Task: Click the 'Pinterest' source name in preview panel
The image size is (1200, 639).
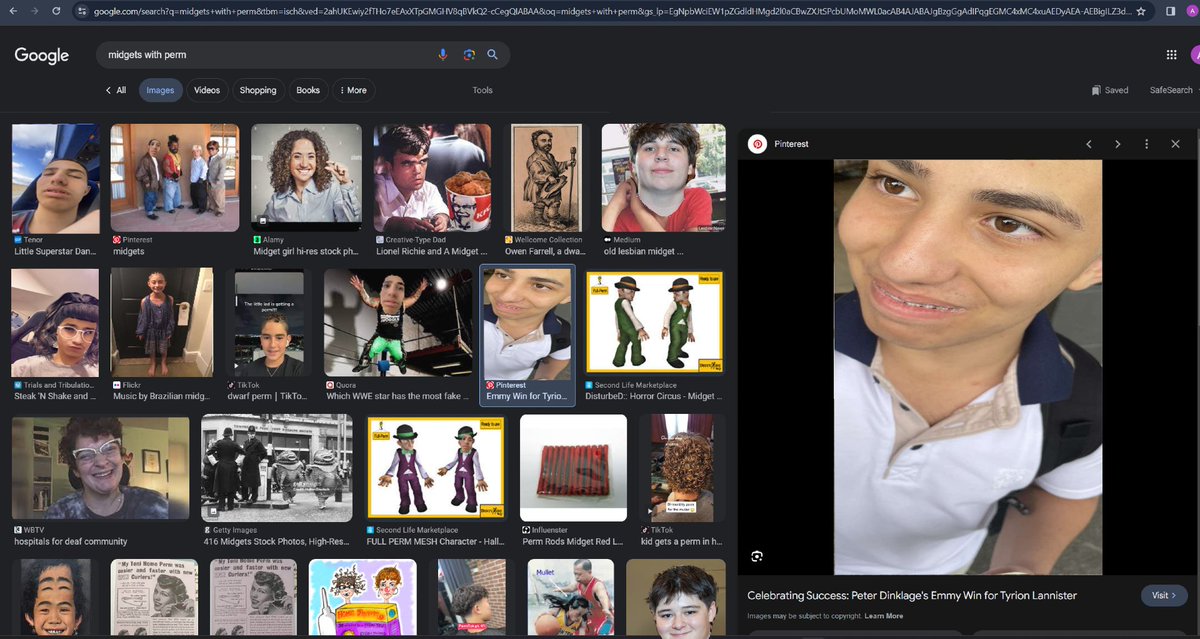Action: pos(791,144)
